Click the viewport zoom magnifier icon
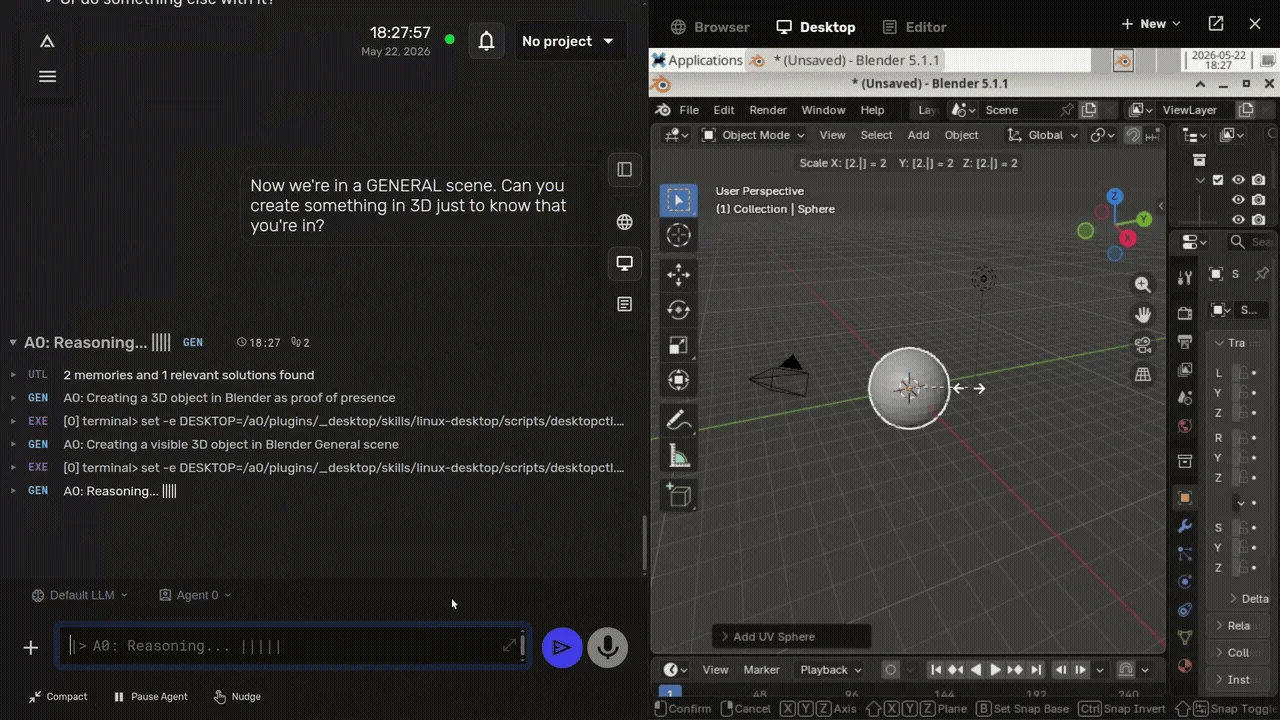This screenshot has height=720, width=1280. point(1143,285)
